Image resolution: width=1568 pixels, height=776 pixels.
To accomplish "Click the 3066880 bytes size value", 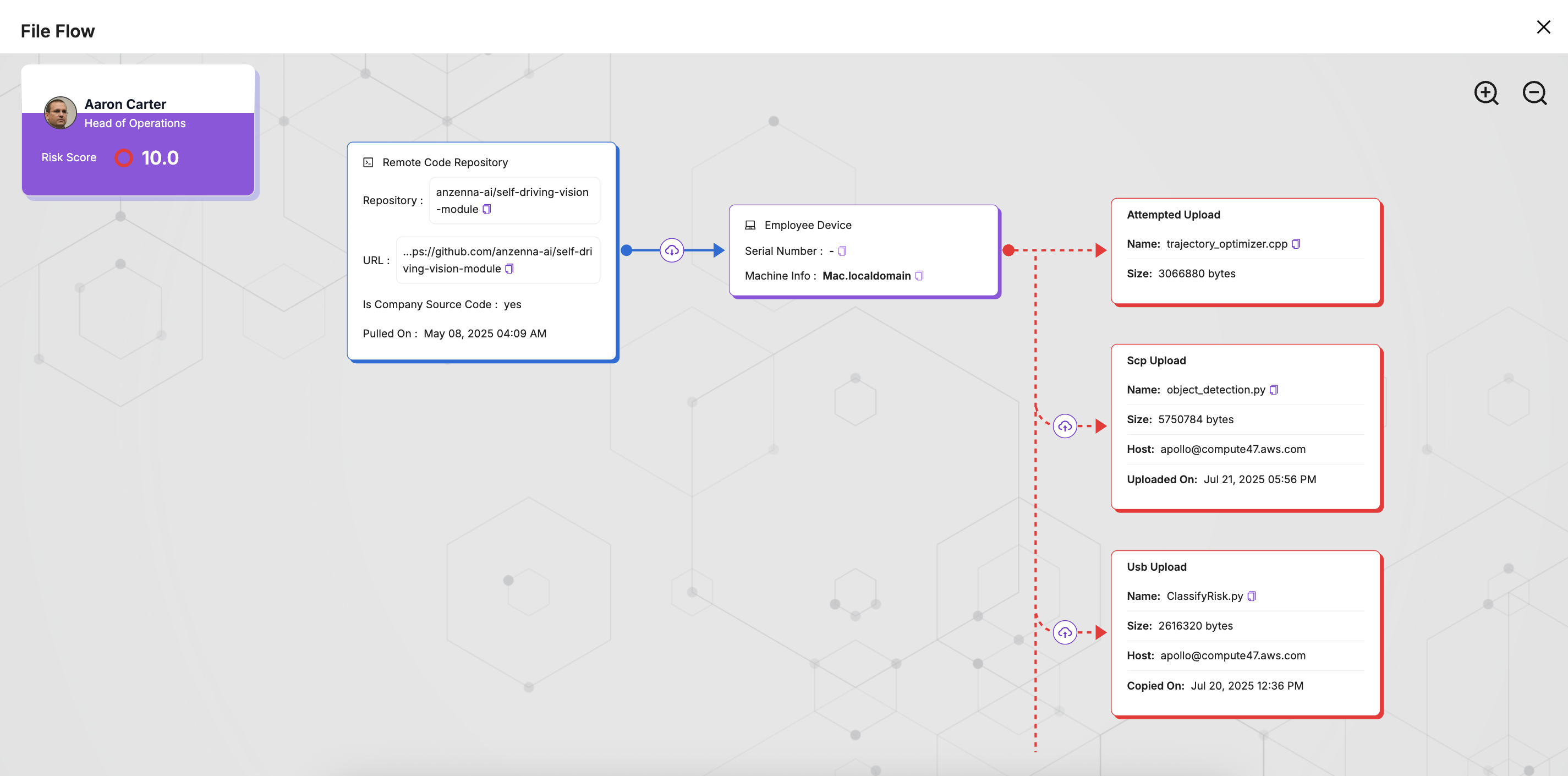I will (1197, 274).
